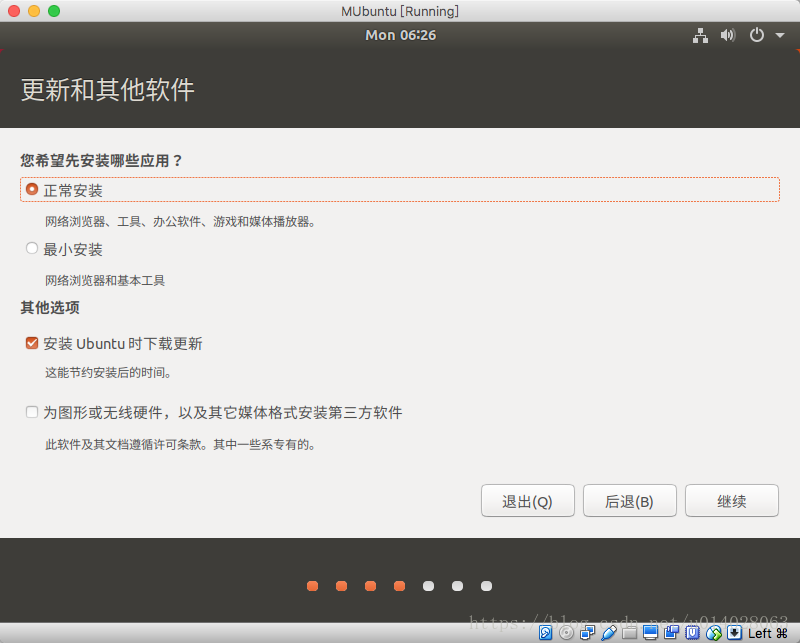
Task: Toggle 安装 Ubuntu 时下载更新 checkbox
Action: (x=32, y=343)
